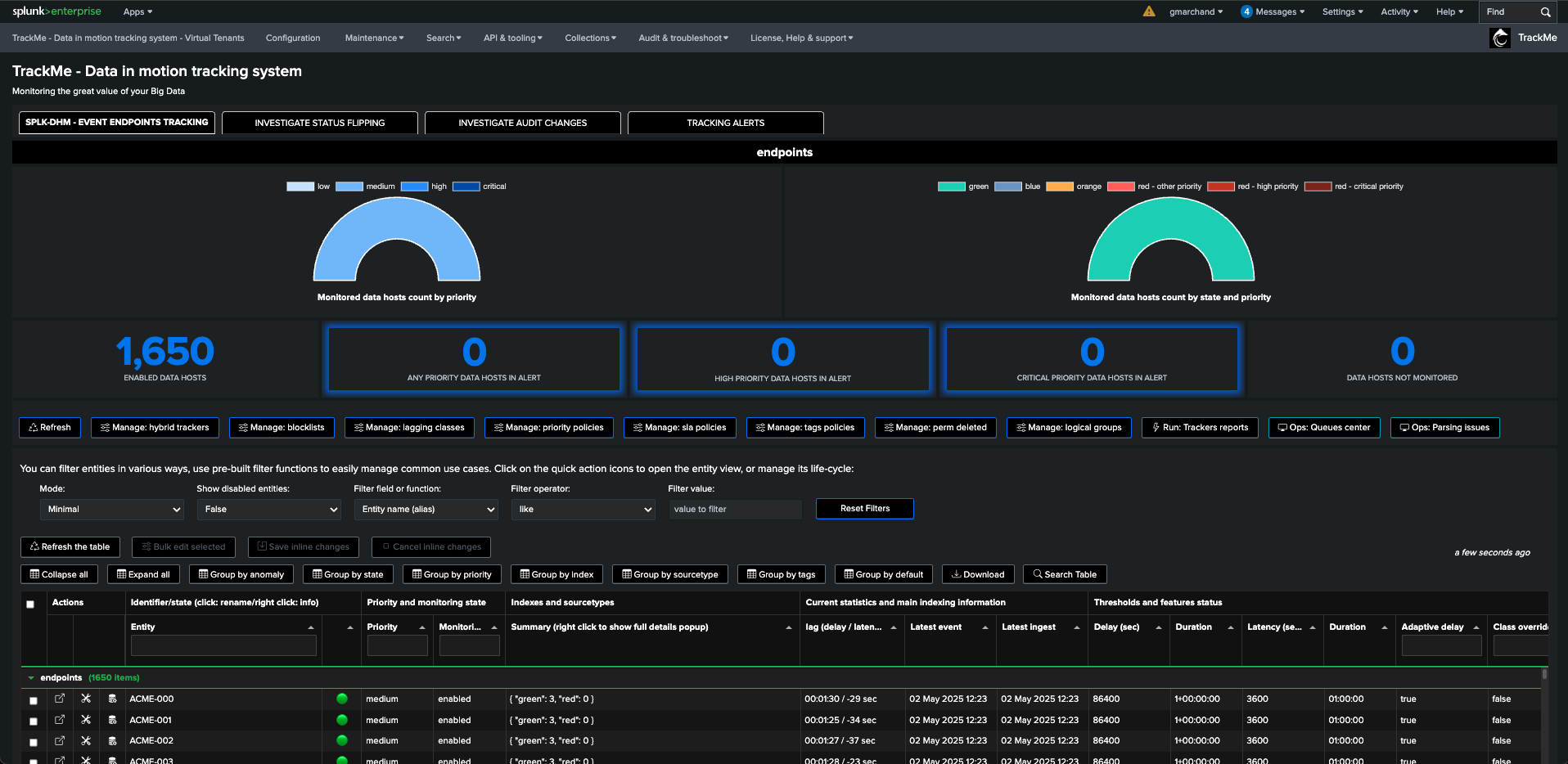Click the TrackMe app logo icon

pos(1500,38)
